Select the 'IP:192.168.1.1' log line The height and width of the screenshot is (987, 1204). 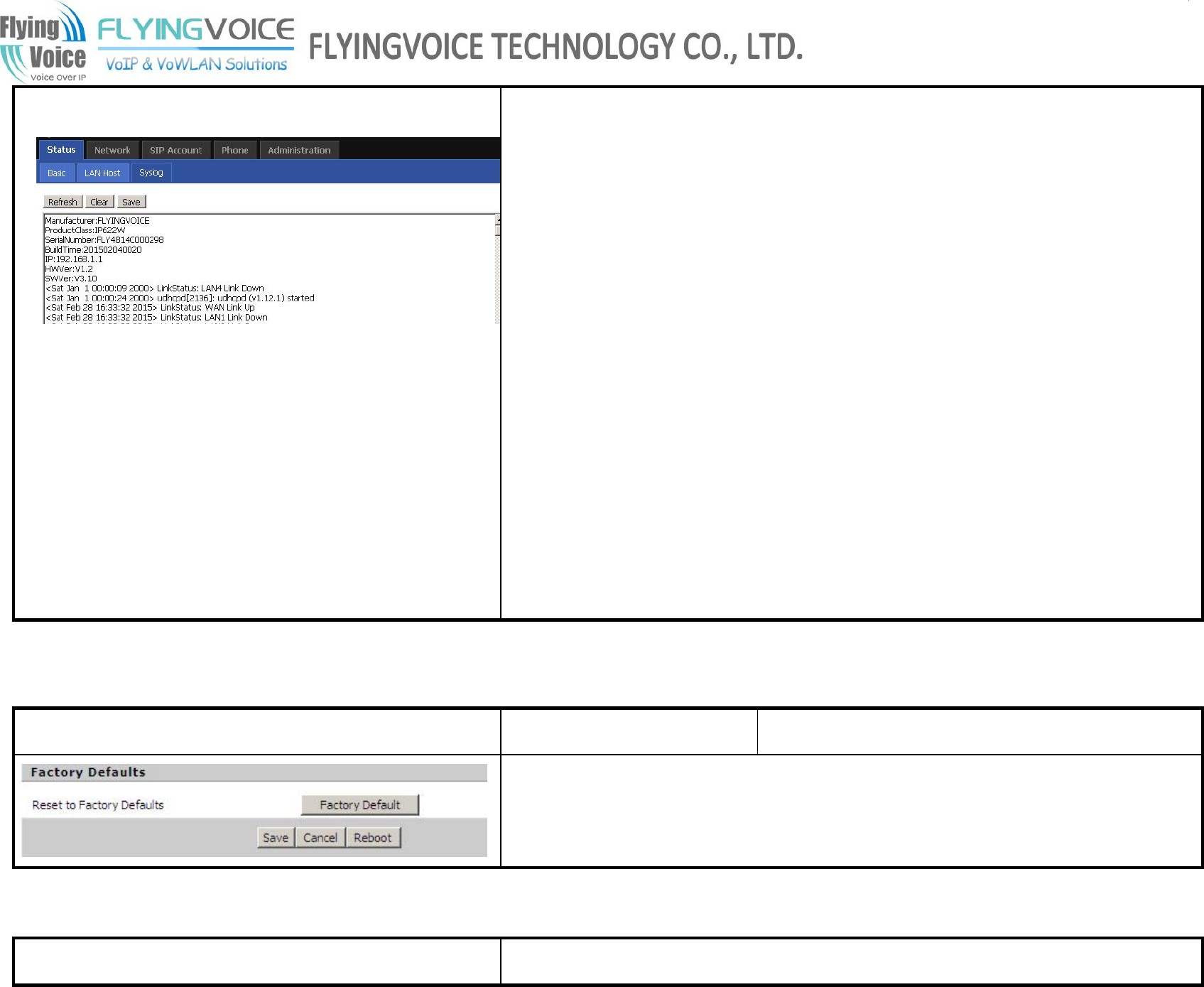(74, 259)
